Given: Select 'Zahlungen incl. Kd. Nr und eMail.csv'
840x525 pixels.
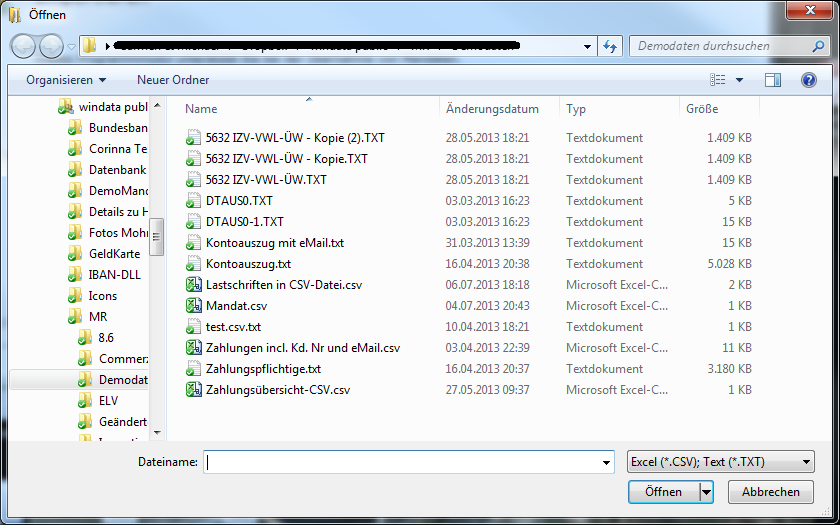Looking at the screenshot, I should (303, 348).
